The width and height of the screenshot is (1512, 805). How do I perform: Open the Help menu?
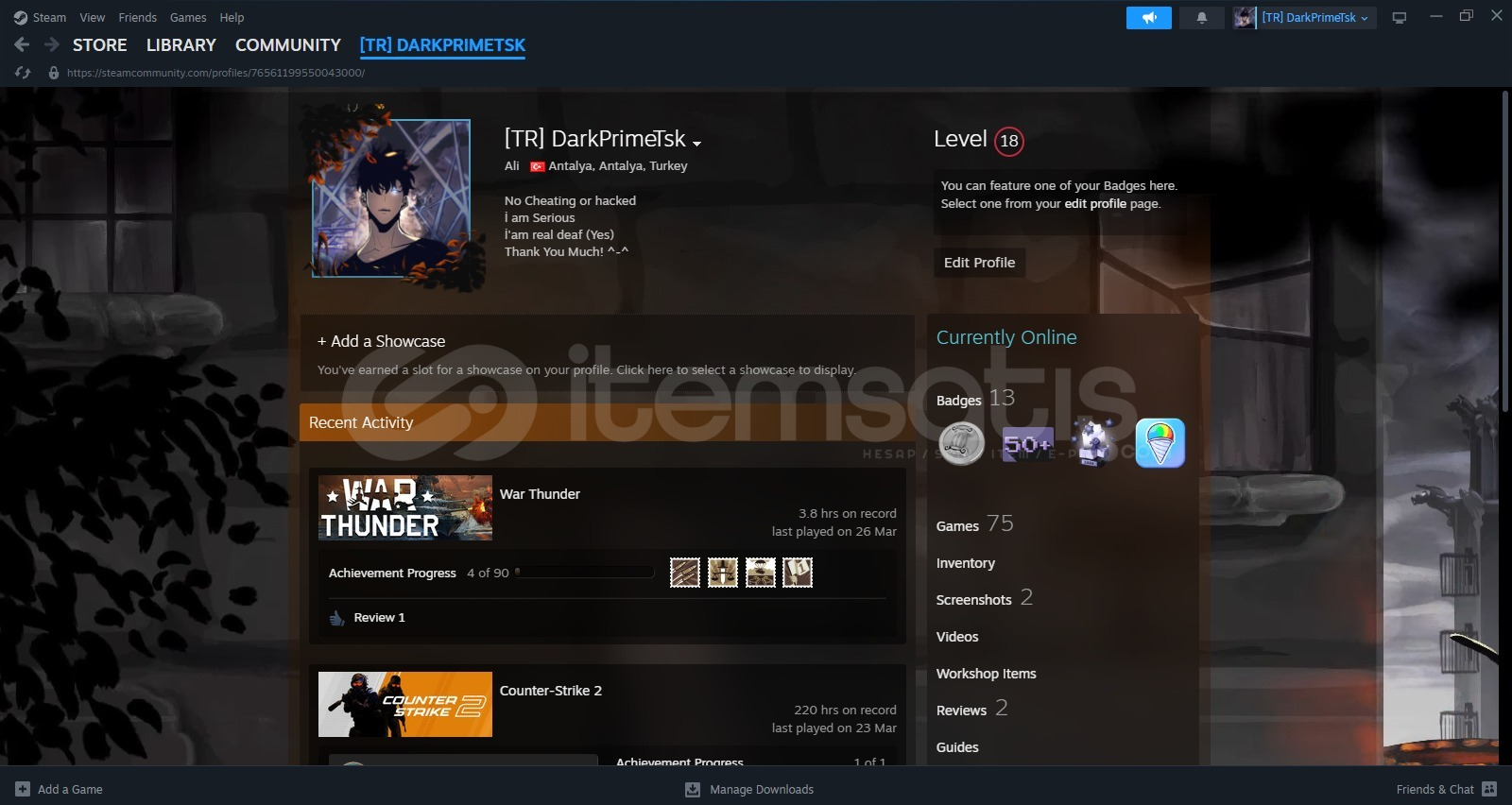coord(232,17)
